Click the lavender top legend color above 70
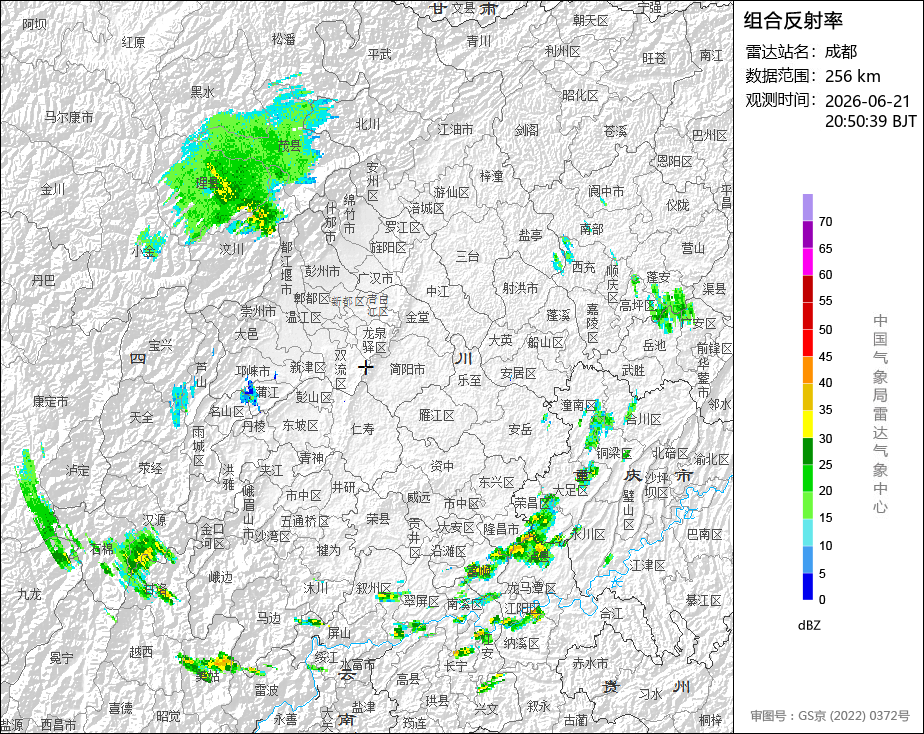The width and height of the screenshot is (924, 734). tap(808, 207)
